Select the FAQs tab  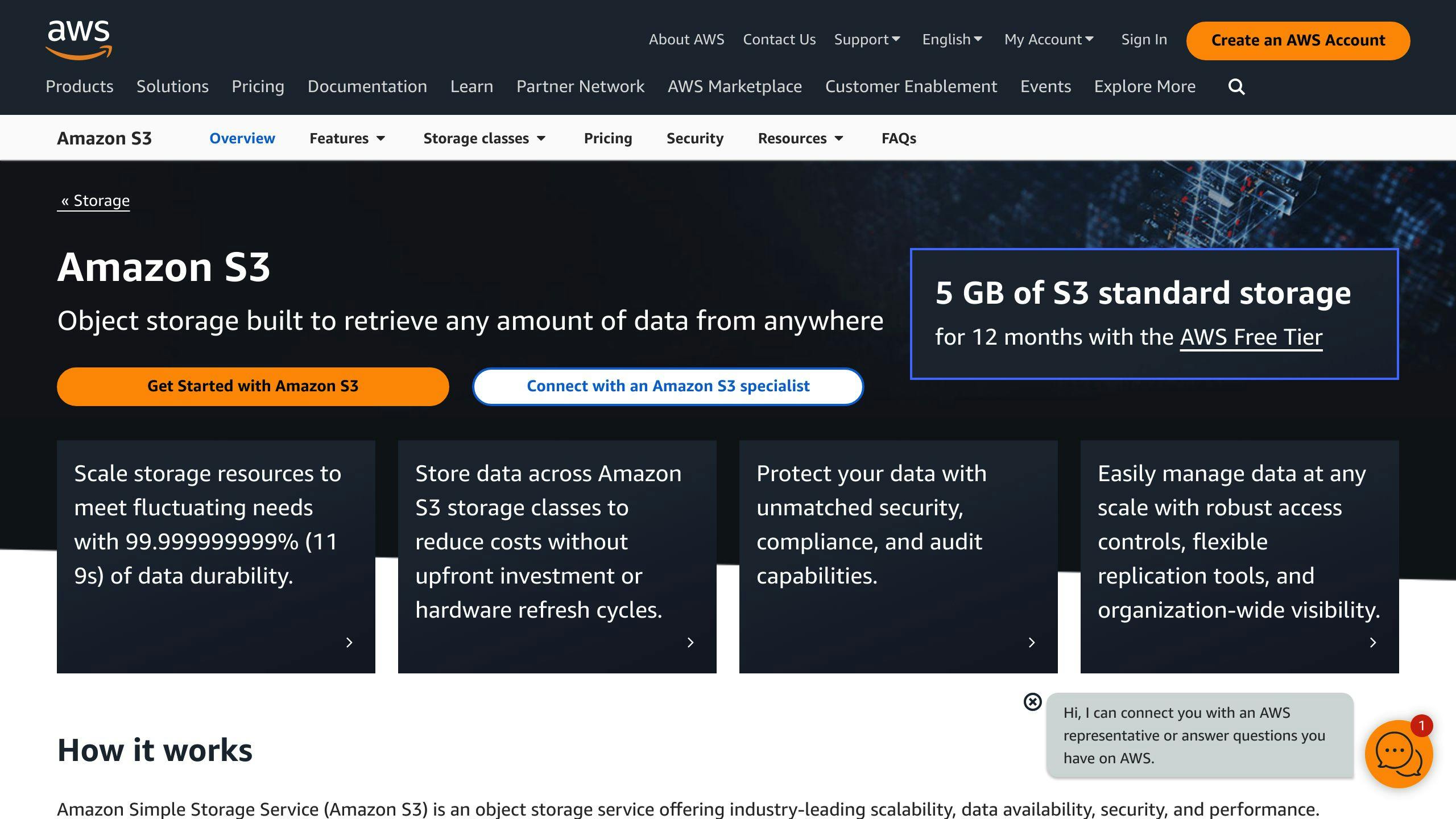click(899, 138)
